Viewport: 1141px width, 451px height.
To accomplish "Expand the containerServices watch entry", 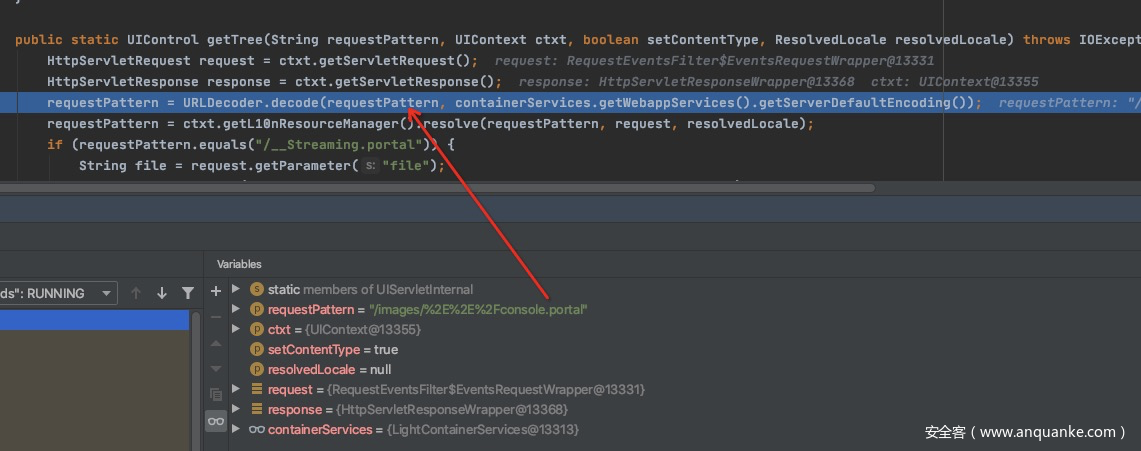I will (x=236, y=429).
